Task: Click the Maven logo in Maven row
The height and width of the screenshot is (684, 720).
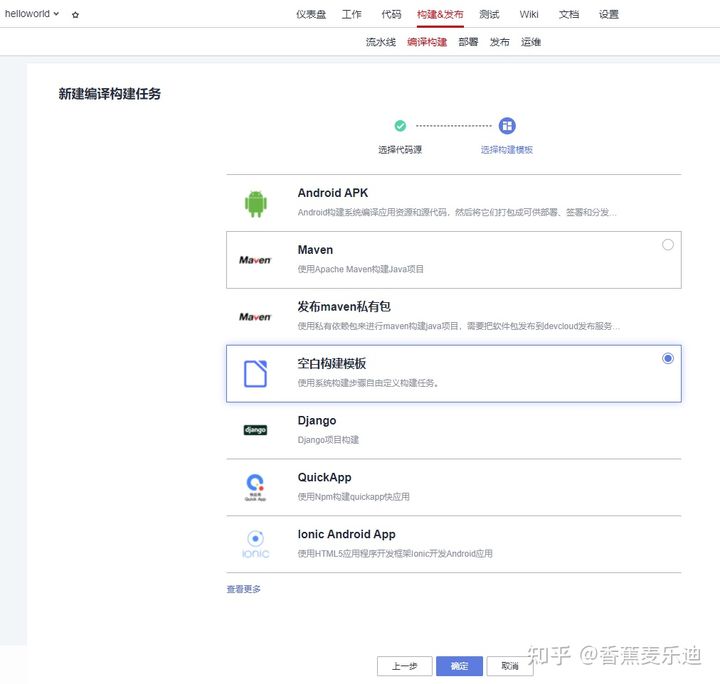Action: (255, 260)
